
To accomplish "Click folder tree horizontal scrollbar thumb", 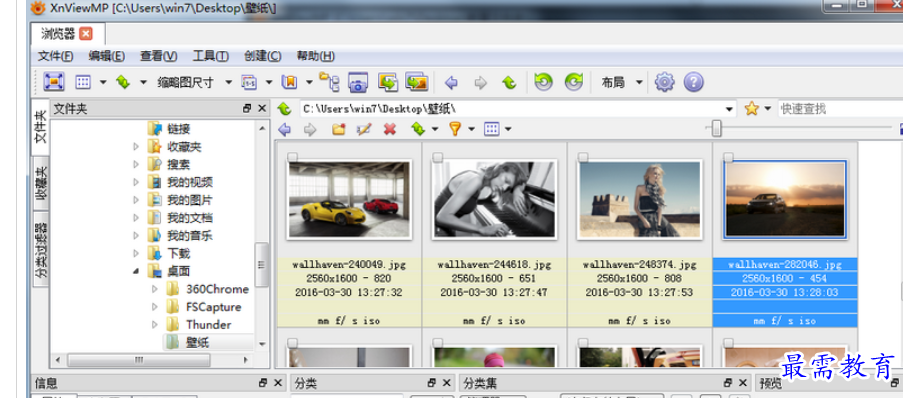I will click(x=138, y=361).
